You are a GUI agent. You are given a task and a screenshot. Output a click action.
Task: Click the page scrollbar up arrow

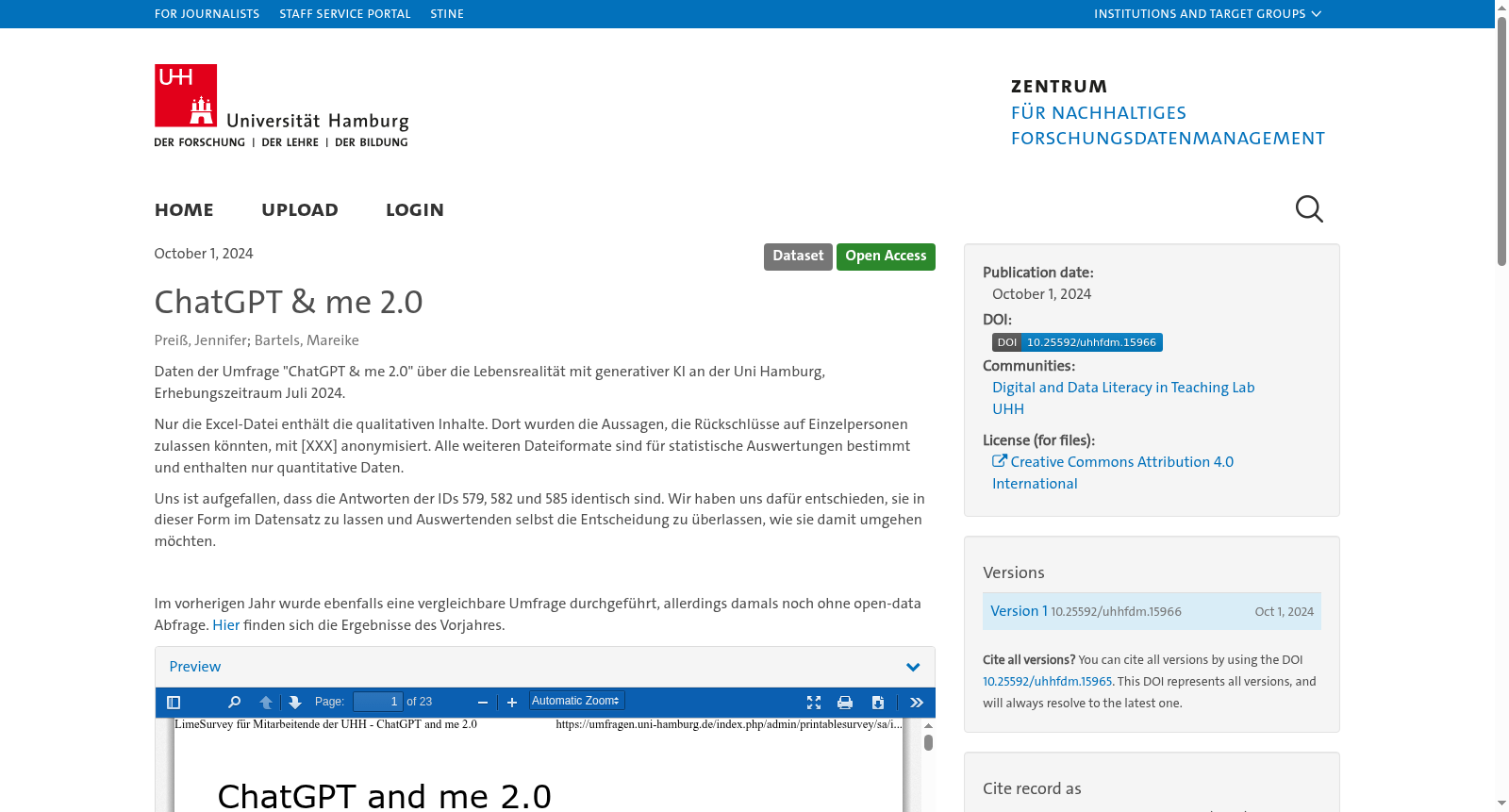pos(1501,7)
